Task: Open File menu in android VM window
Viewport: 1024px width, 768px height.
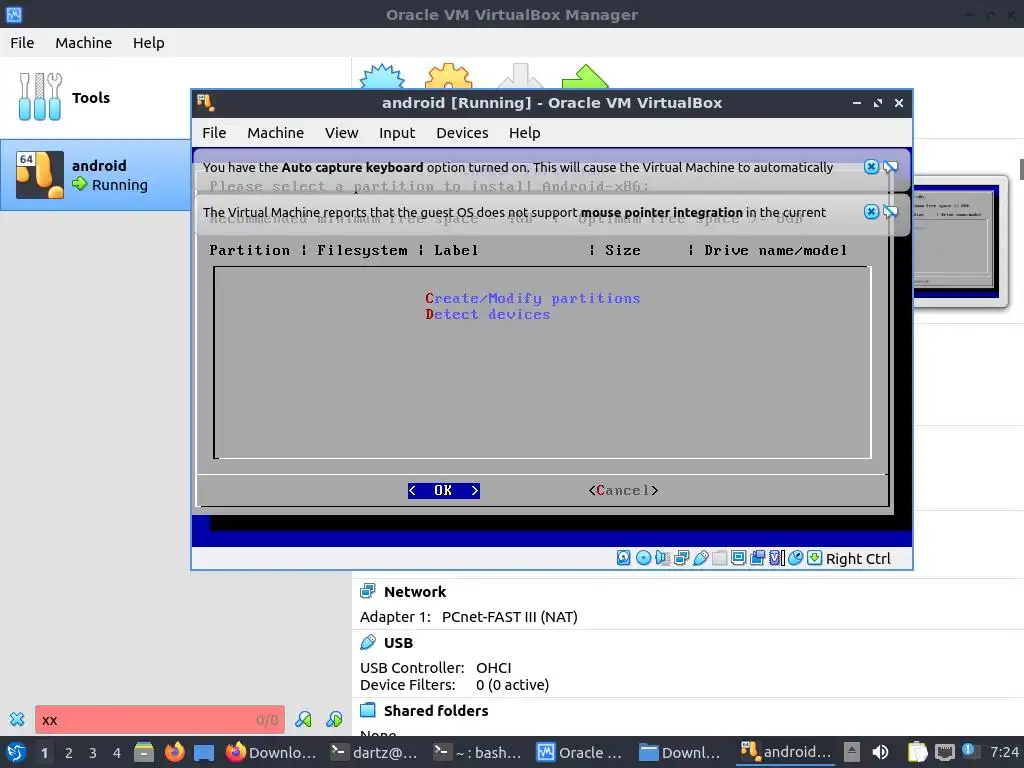Action: (x=214, y=133)
